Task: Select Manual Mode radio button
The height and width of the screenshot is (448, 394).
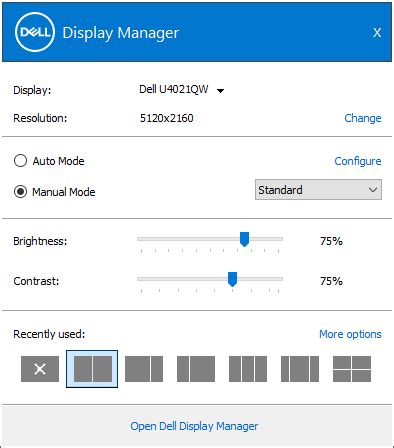Action: (x=20, y=192)
